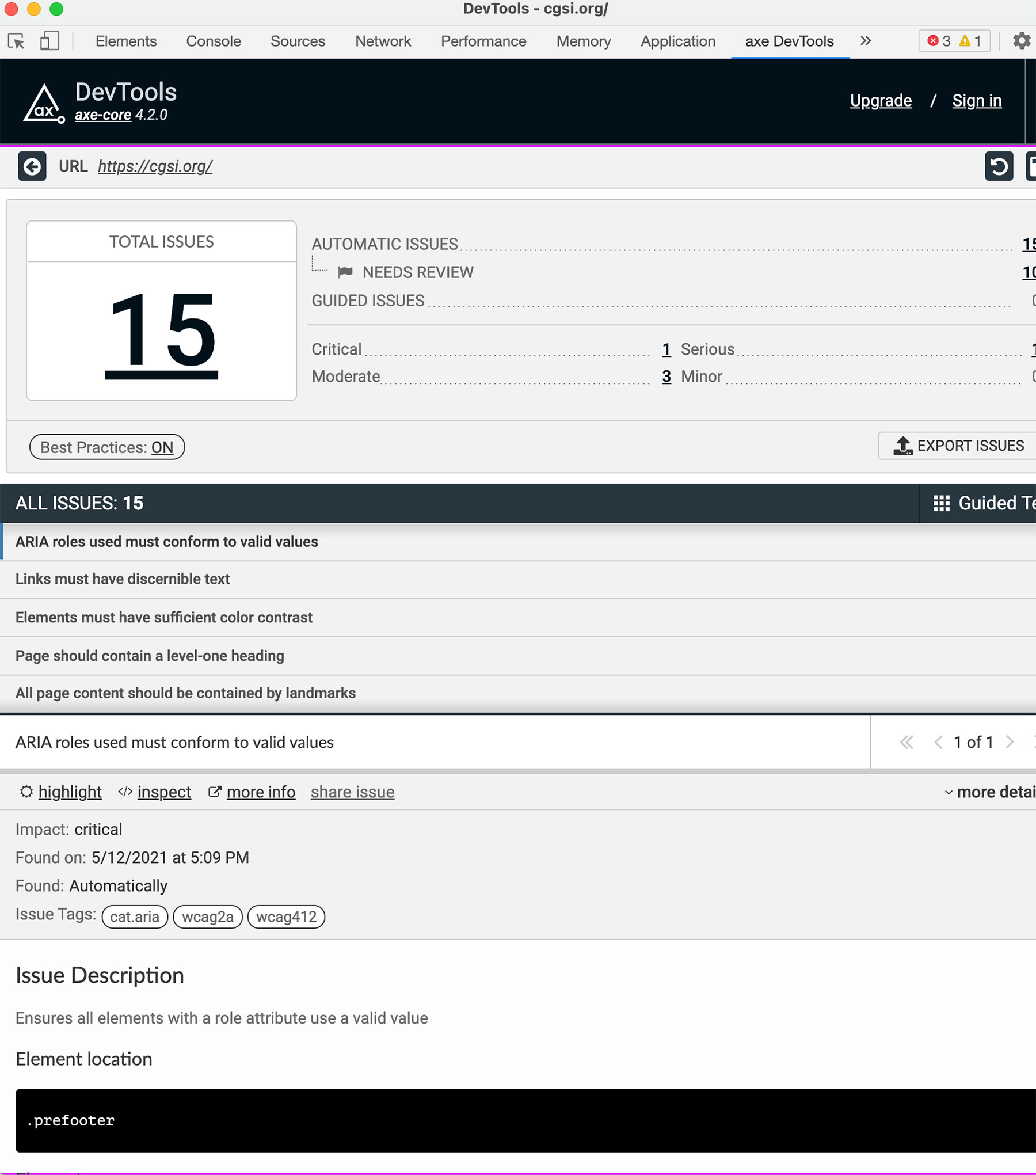Click the 'Issue Description' heading
The image size is (1036, 1175).
(100, 975)
